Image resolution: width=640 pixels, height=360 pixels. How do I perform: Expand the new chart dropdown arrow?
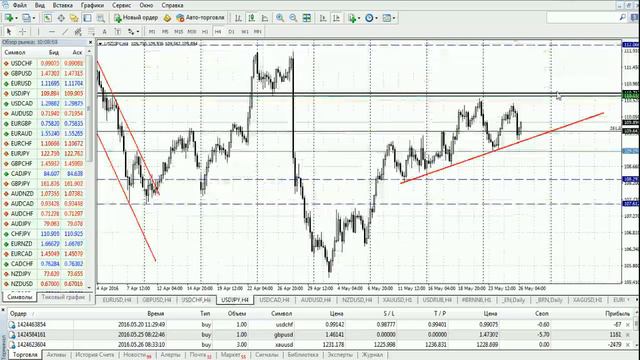(x=16, y=18)
